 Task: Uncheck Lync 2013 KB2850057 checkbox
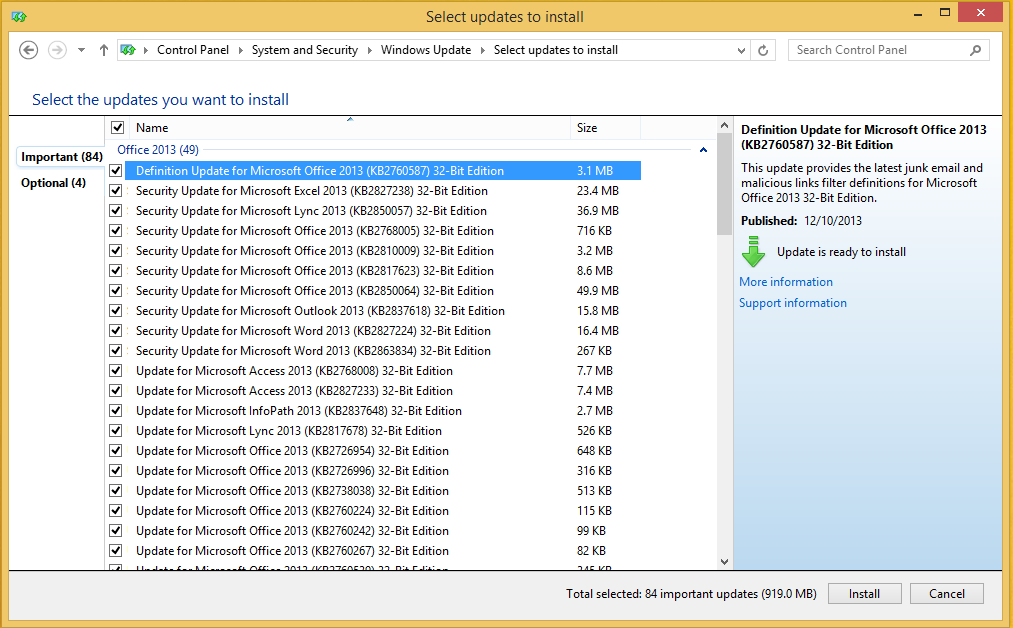pos(116,211)
